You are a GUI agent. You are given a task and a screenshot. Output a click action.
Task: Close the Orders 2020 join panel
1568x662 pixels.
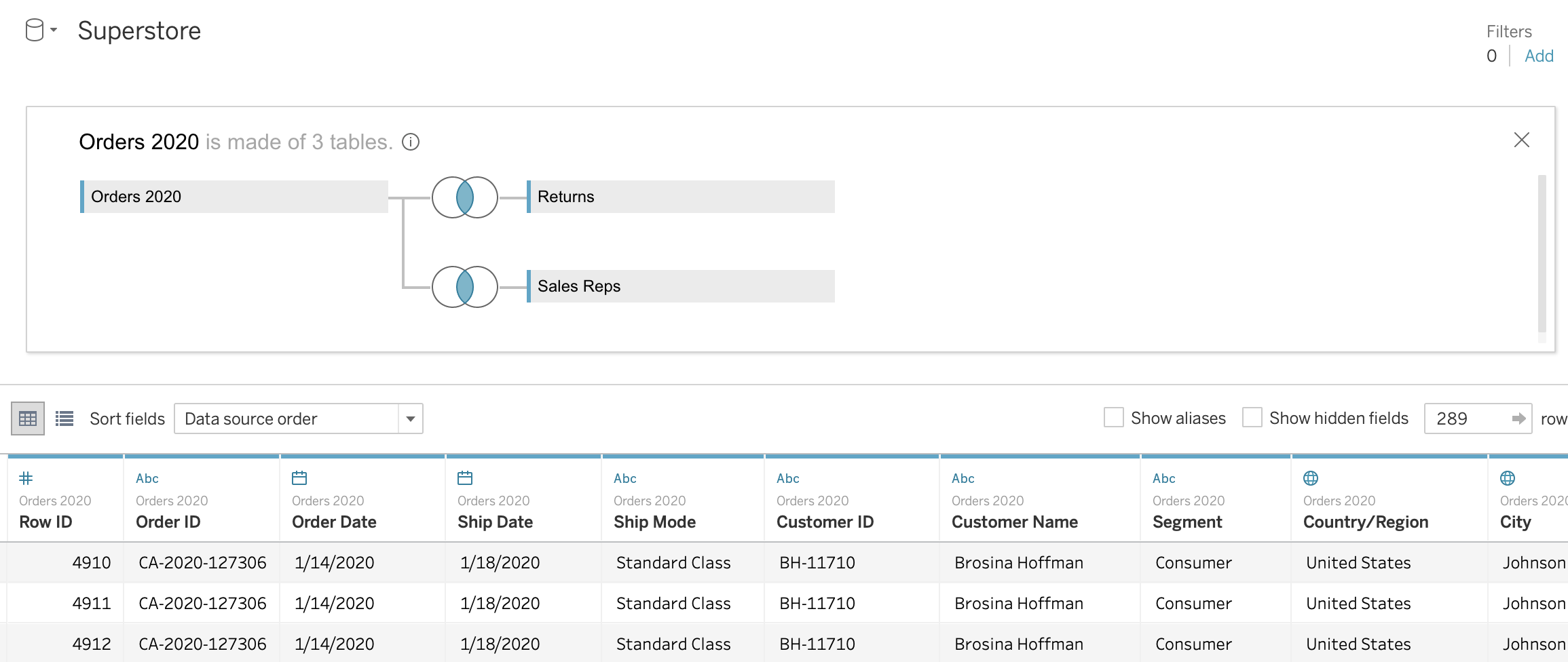coord(1522,140)
